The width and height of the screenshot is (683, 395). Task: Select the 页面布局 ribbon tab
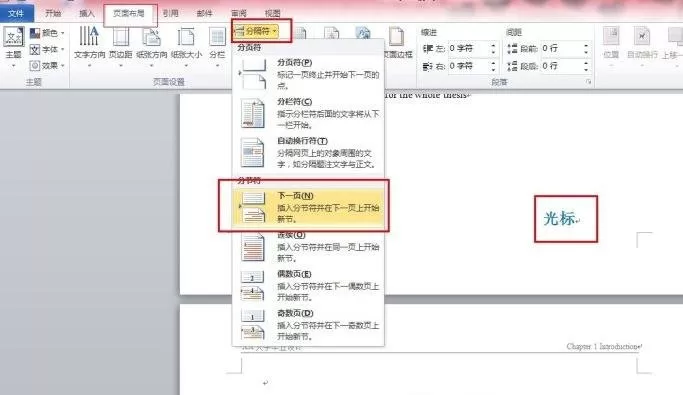pos(129,14)
